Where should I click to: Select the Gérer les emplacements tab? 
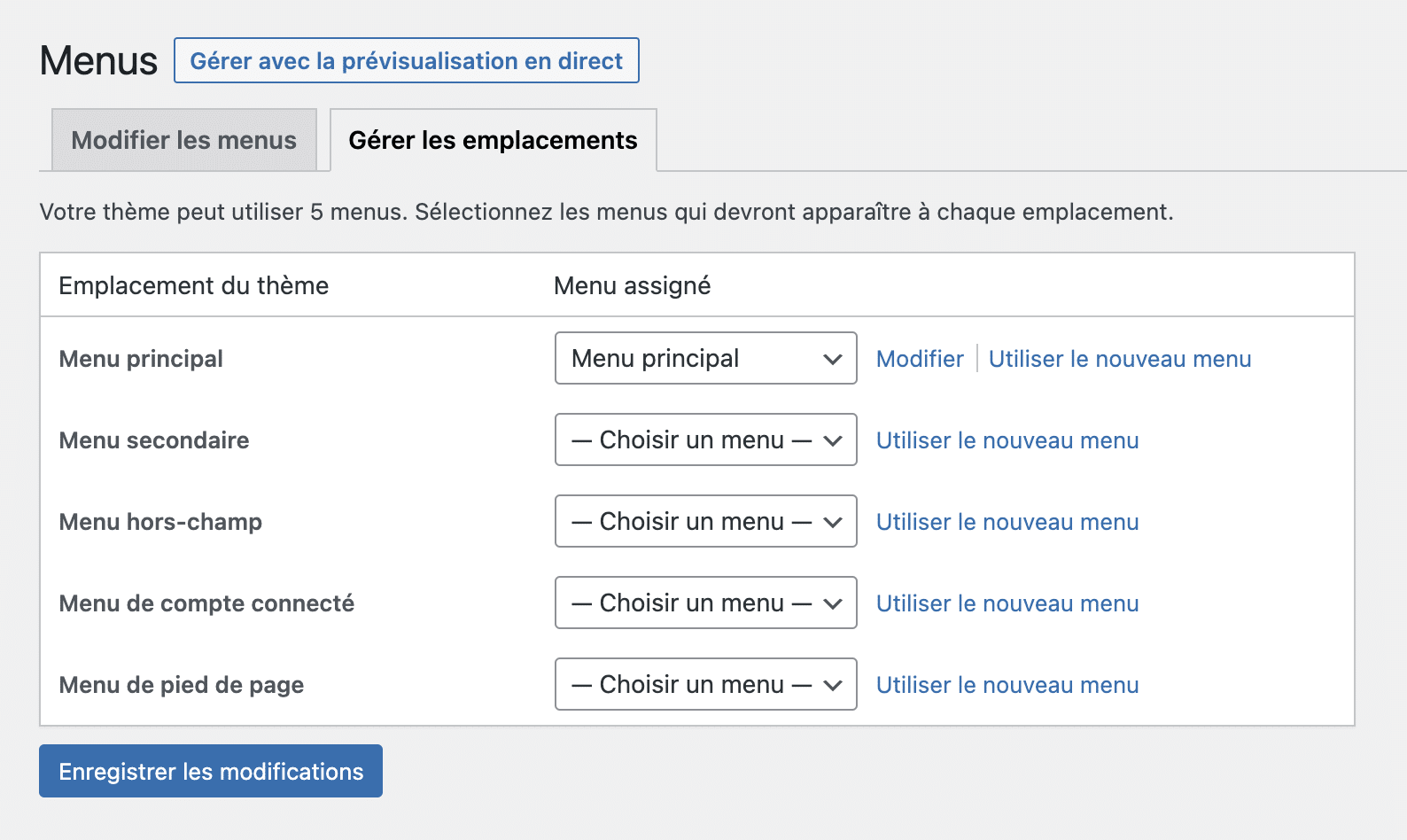tap(493, 140)
